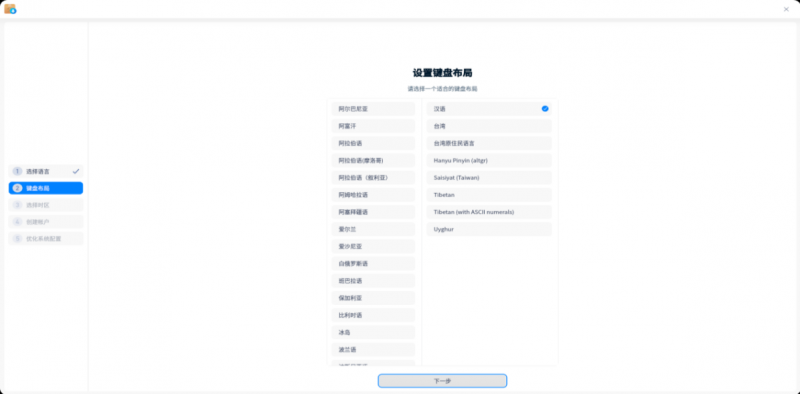Choose 比利时语 layout
Screen dimensions: 800x394
coord(373,315)
